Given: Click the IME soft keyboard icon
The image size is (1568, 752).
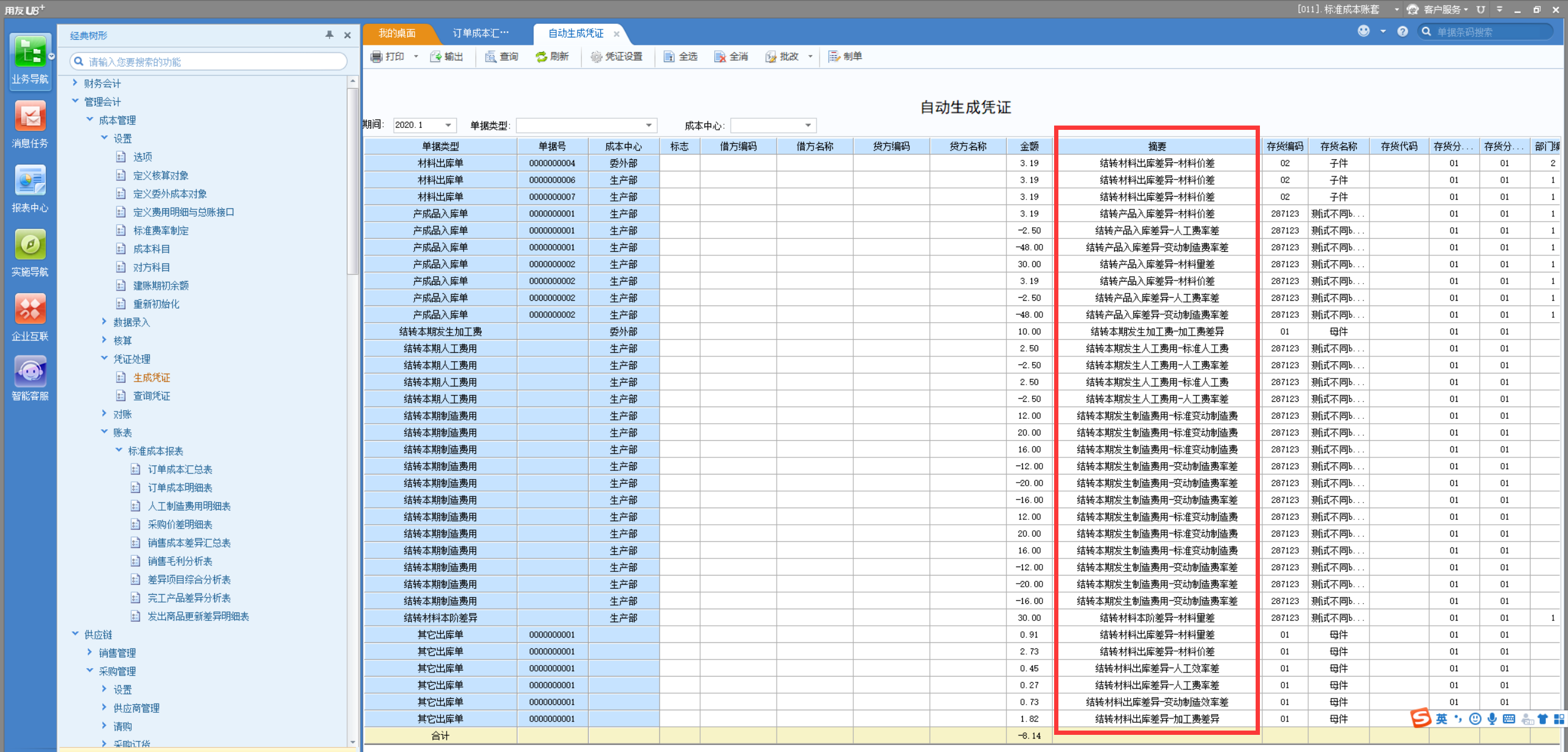Looking at the screenshot, I should pos(1509,719).
